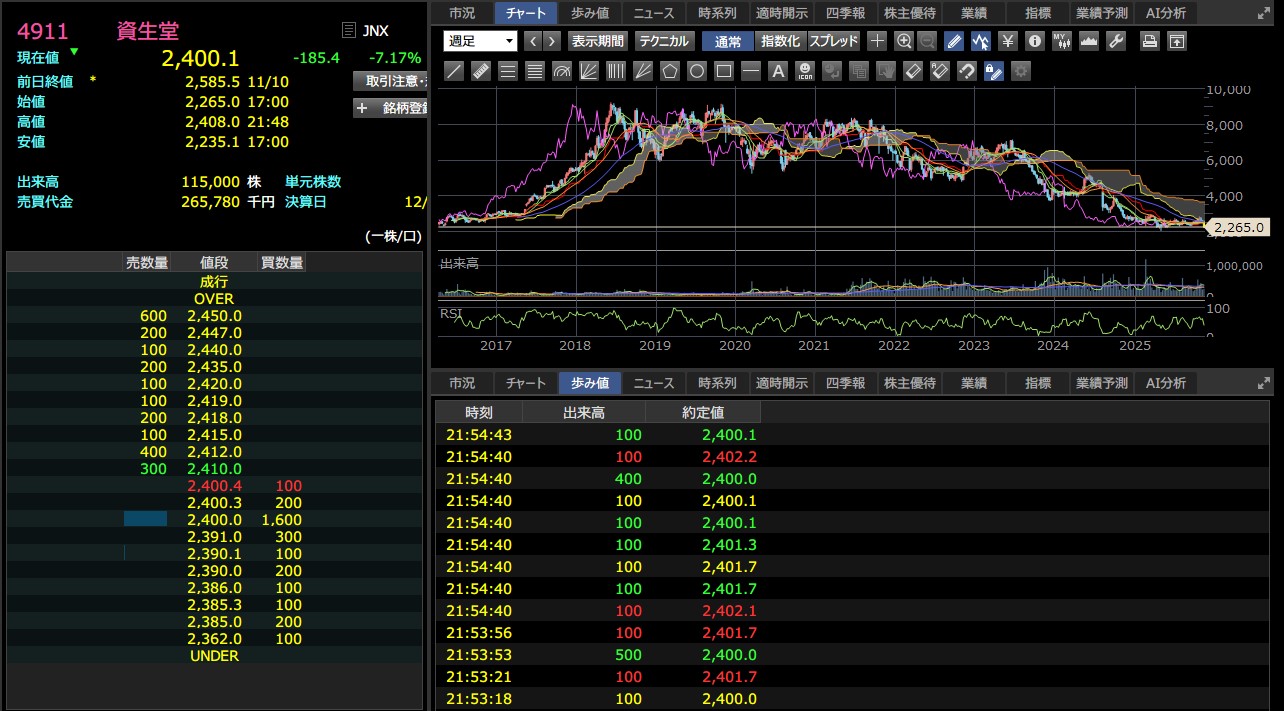Zoom out of the chart
Viewport: 1284px width, 711px height.
click(926, 41)
